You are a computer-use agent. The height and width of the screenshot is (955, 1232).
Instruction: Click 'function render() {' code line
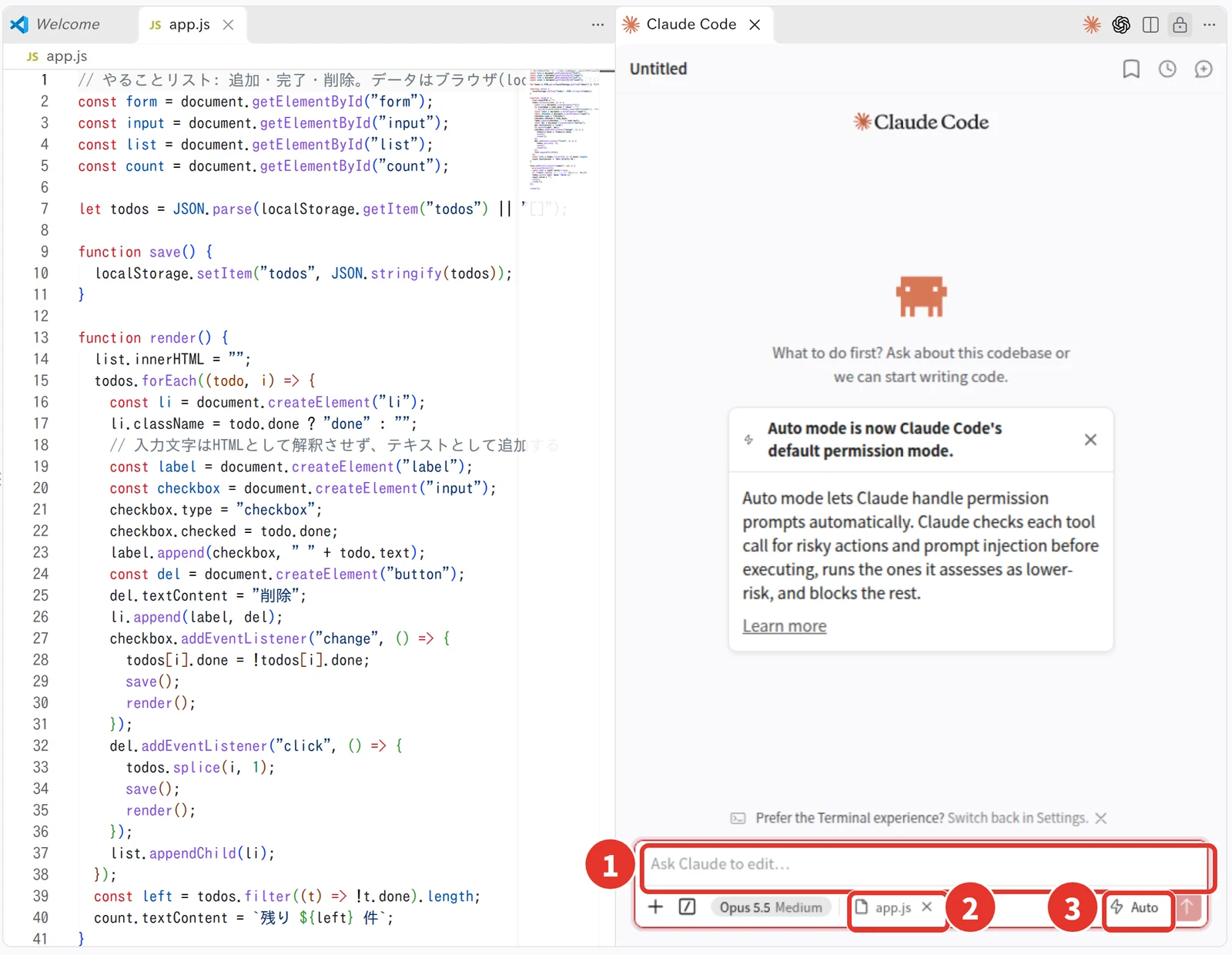click(152, 337)
